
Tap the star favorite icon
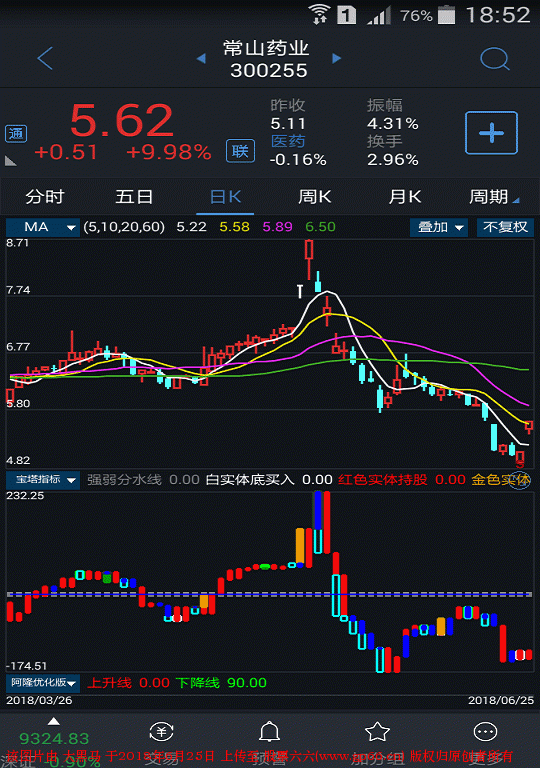377,732
